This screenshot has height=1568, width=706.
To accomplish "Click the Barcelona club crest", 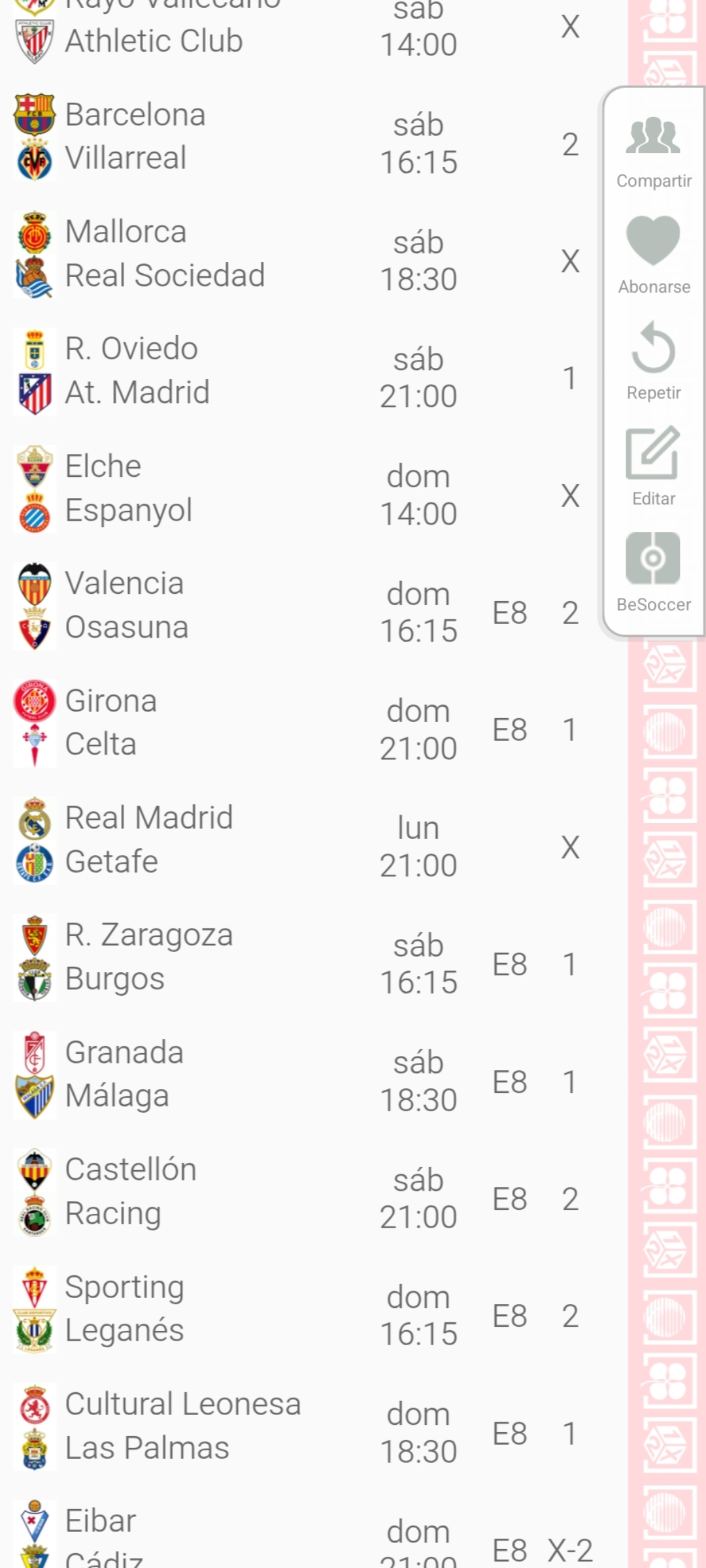I will click(x=34, y=114).
